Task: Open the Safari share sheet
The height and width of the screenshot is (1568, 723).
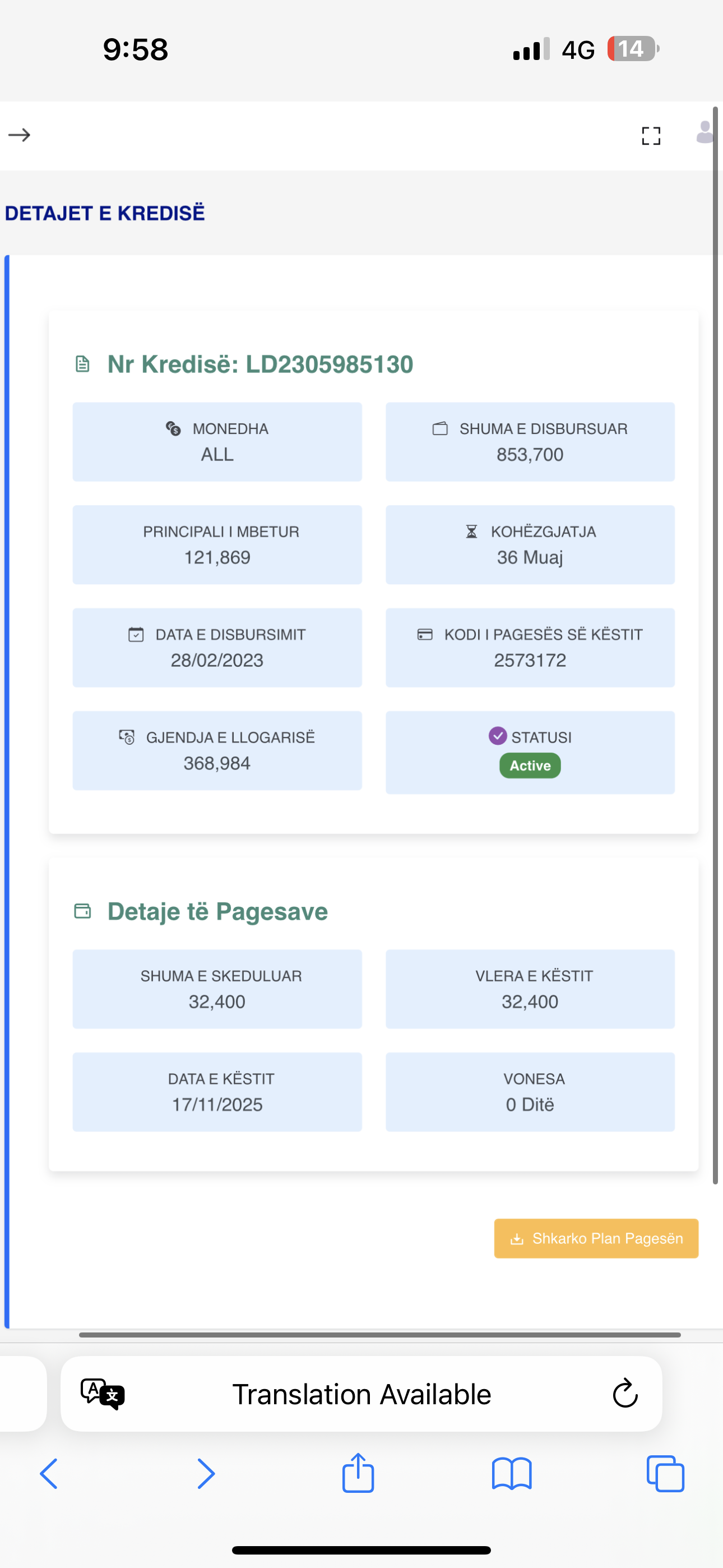Action: pyautogui.click(x=358, y=1473)
